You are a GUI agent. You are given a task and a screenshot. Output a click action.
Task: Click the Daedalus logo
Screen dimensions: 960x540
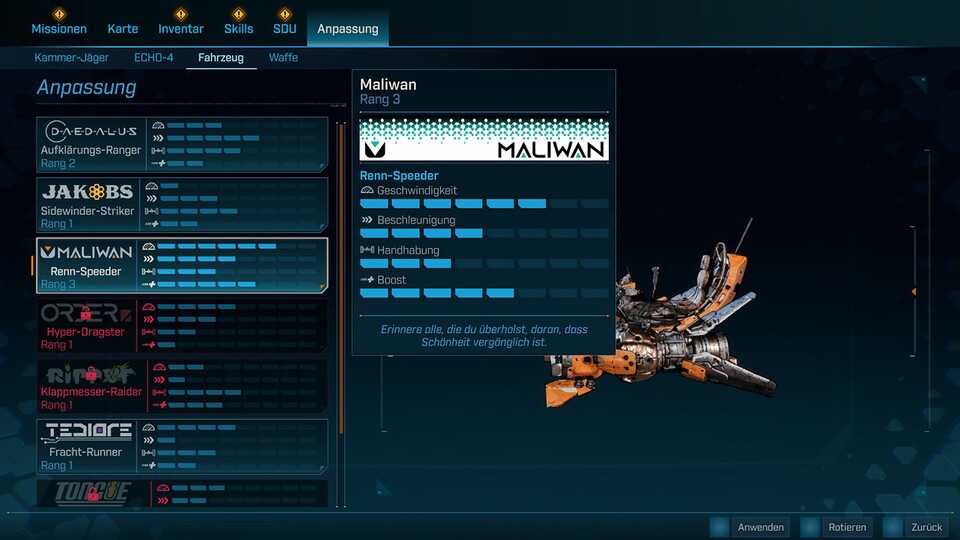point(91,131)
